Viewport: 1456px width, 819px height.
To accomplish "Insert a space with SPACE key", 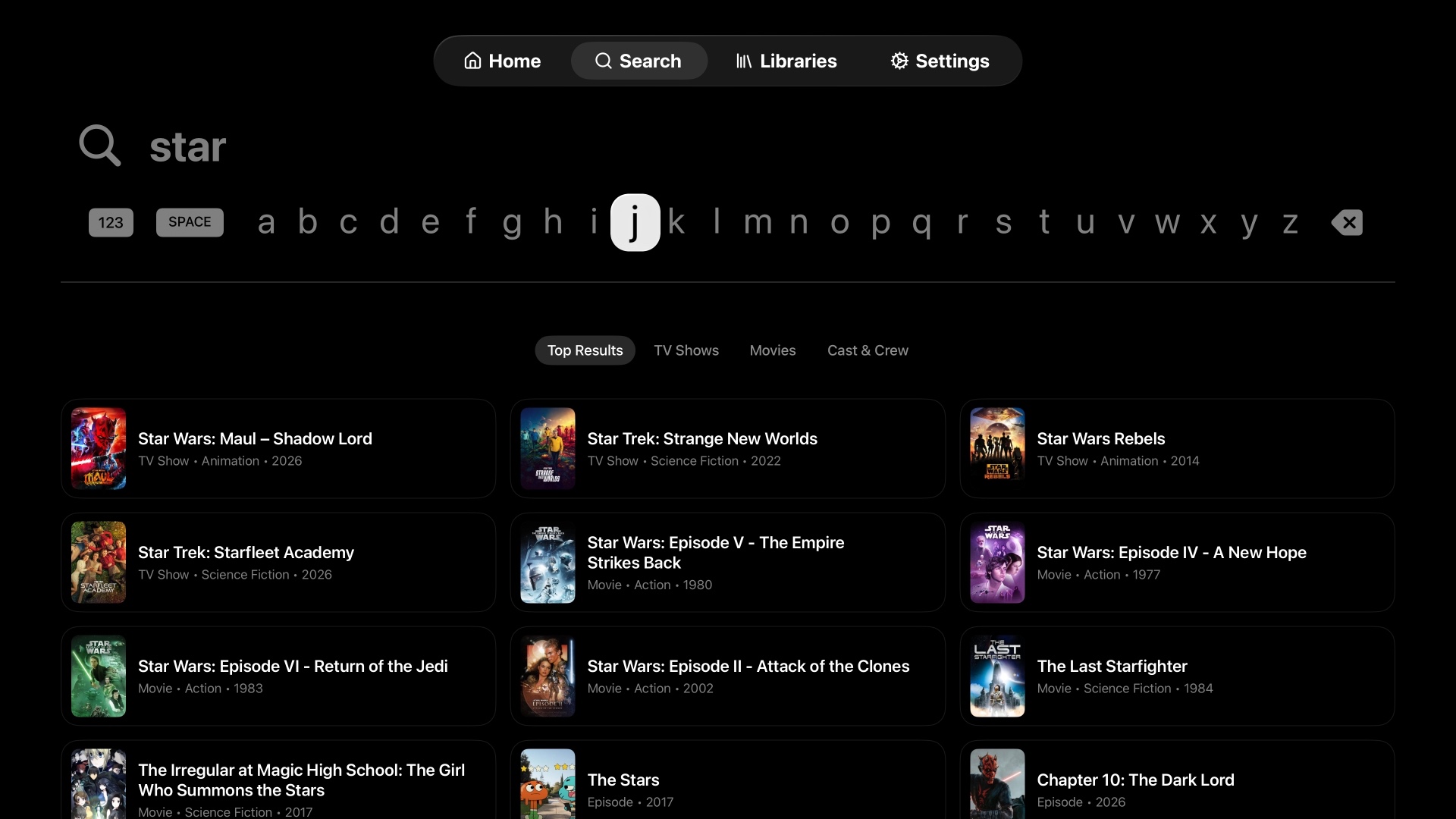I will click(x=190, y=222).
